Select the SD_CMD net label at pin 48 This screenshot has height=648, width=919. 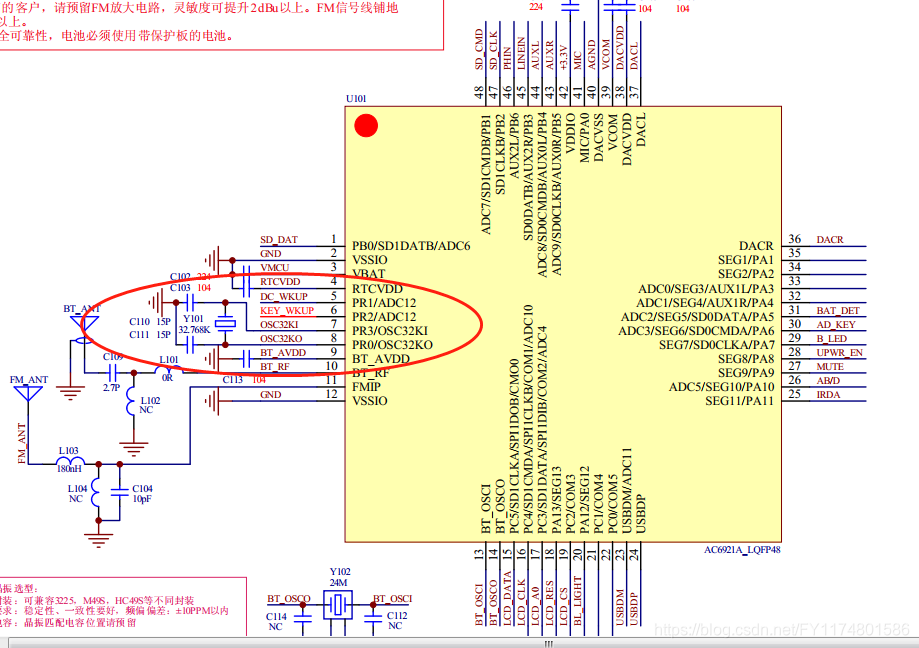479,49
